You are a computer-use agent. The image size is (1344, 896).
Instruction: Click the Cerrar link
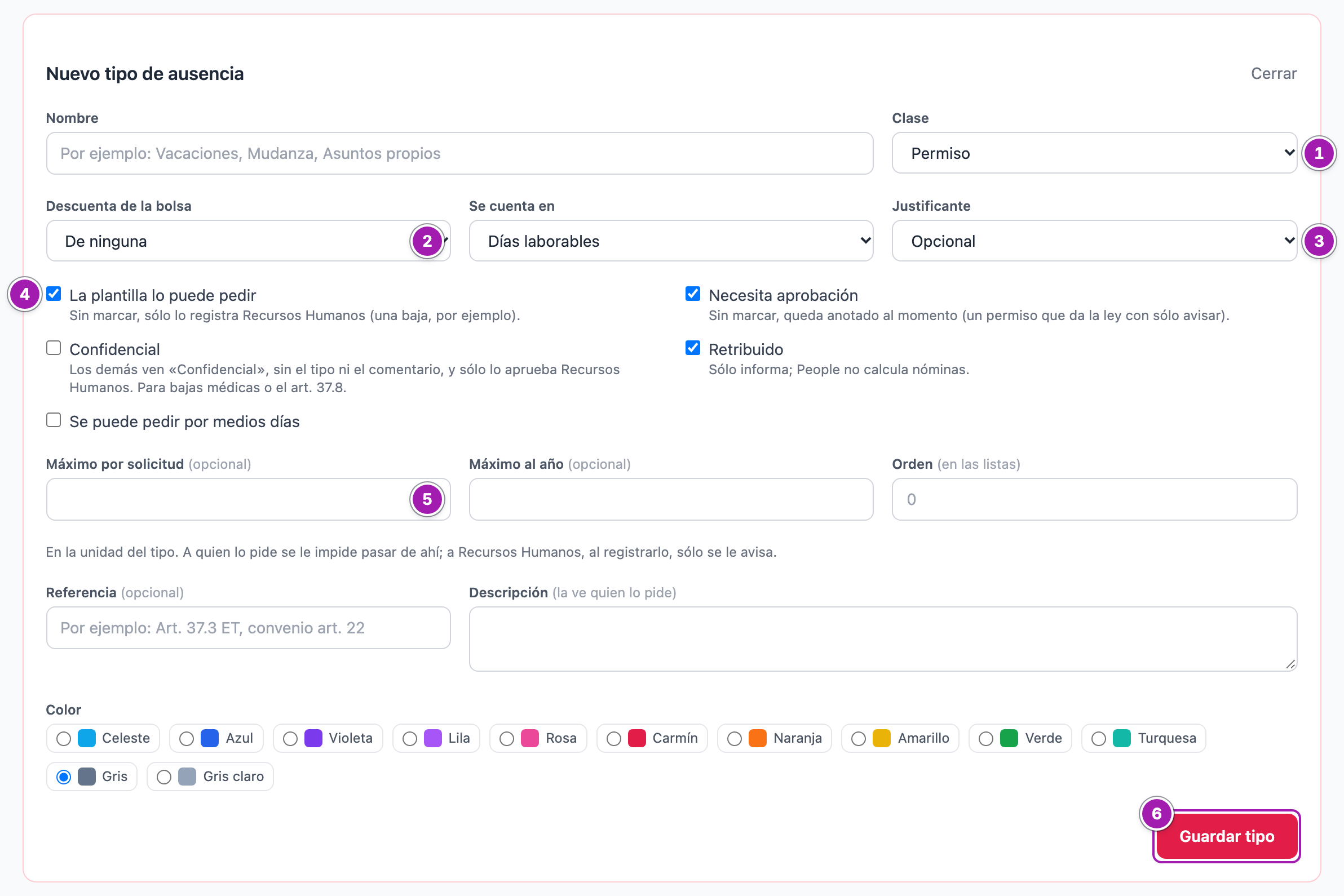coord(1274,74)
